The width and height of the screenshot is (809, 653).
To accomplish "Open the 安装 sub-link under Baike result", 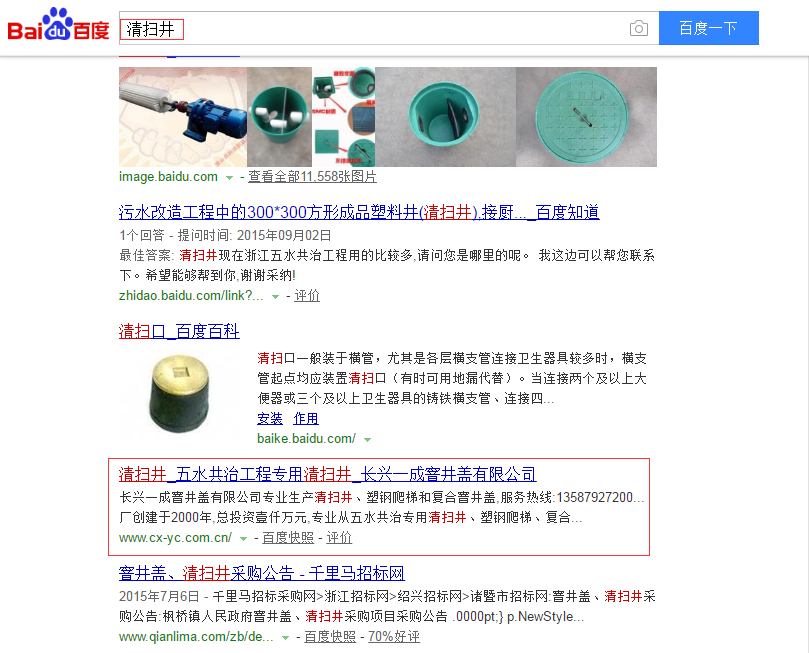I will point(270,418).
